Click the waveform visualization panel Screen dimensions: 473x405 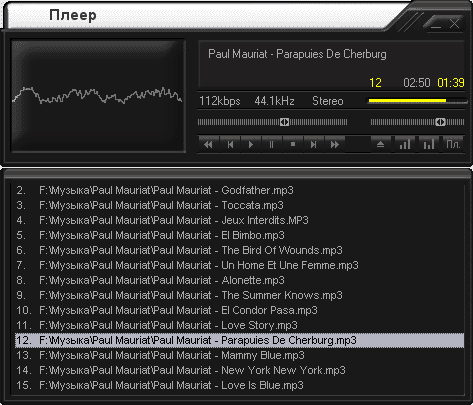pyautogui.click(x=98, y=96)
